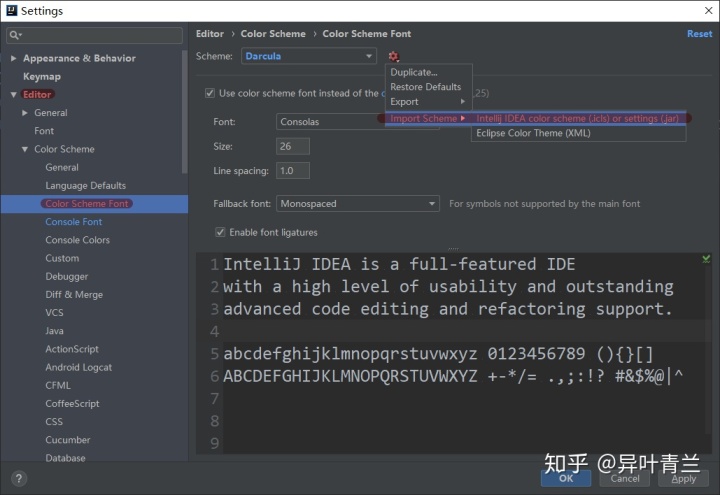The width and height of the screenshot is (720, 495).
Task: Expand the General node under Editor
Action: tap(25, 113)
